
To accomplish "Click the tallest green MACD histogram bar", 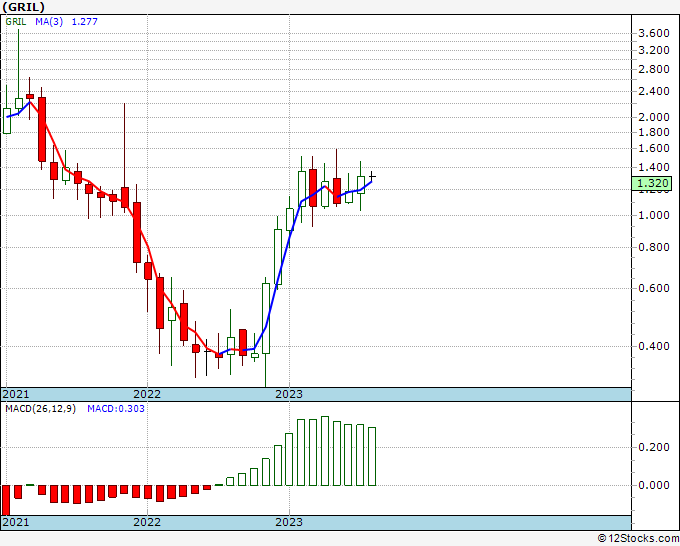I will pos(325,451).
